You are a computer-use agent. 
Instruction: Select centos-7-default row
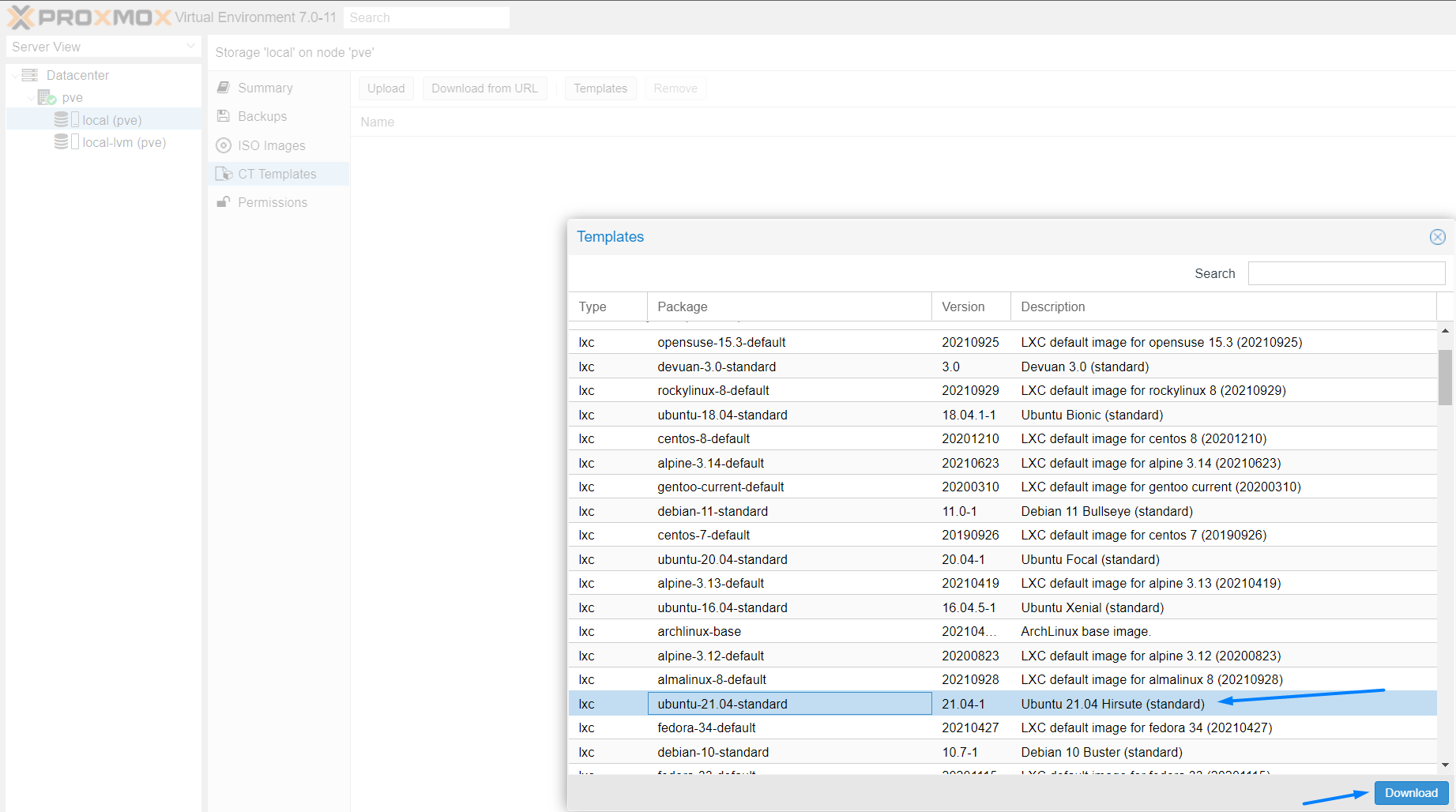click(1003, 535)
